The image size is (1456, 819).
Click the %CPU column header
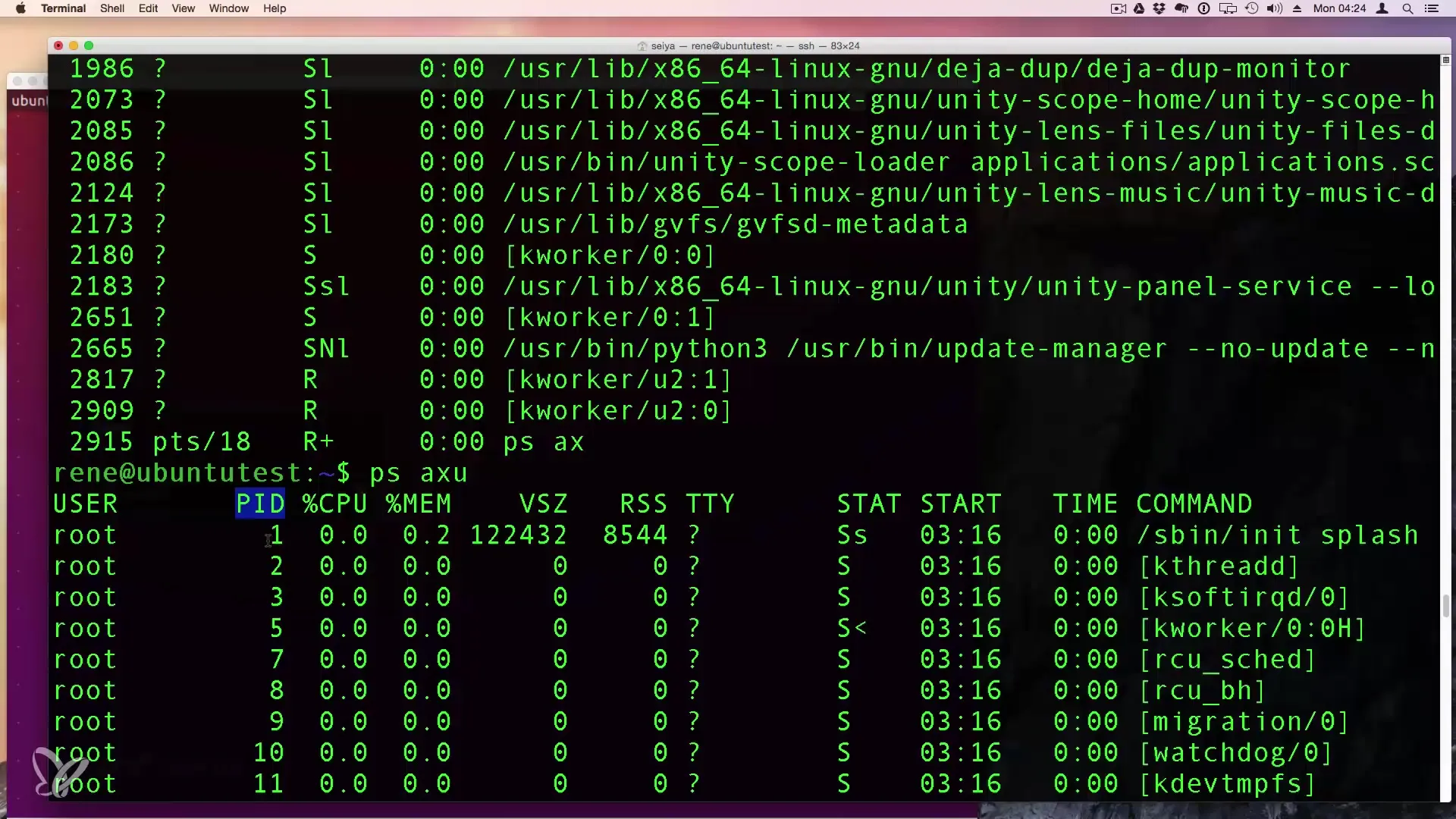[334, 504]
